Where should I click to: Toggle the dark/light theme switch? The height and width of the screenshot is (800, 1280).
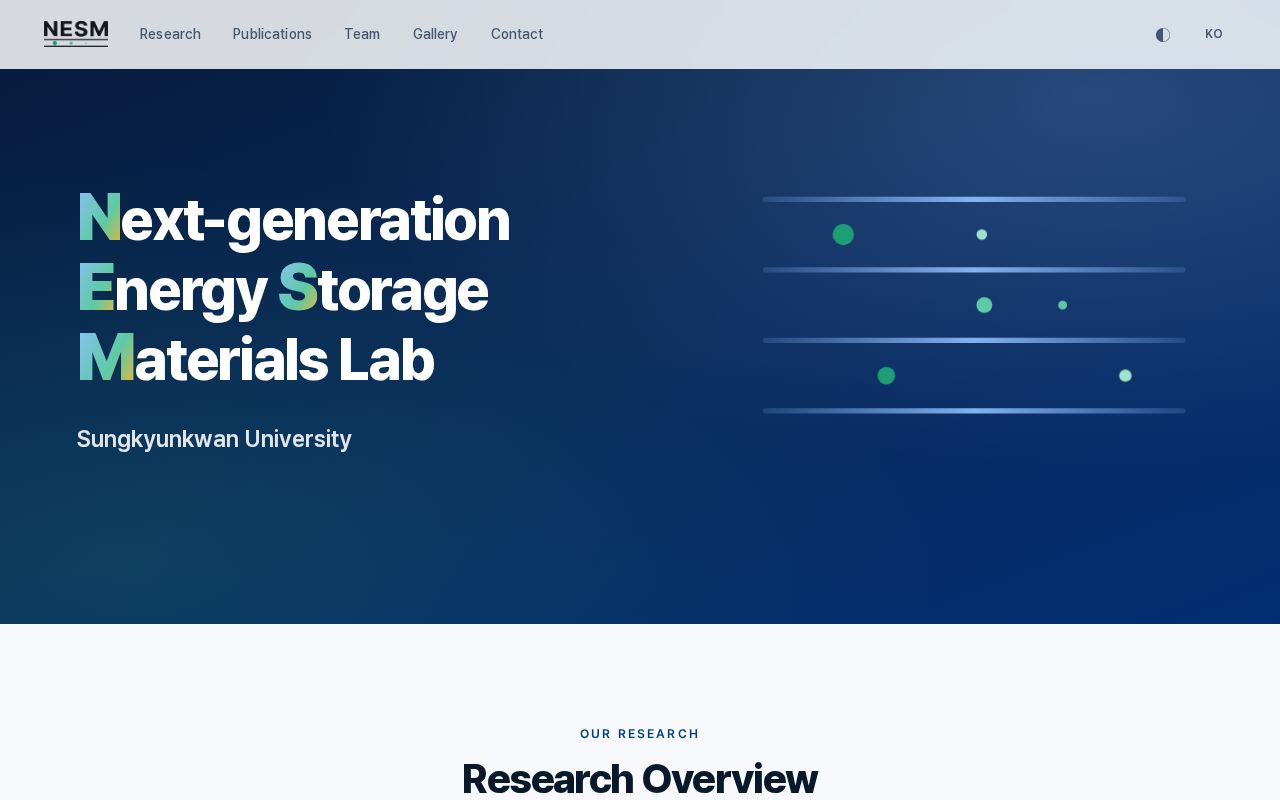pyautogui.click(x=1162, y=34)
